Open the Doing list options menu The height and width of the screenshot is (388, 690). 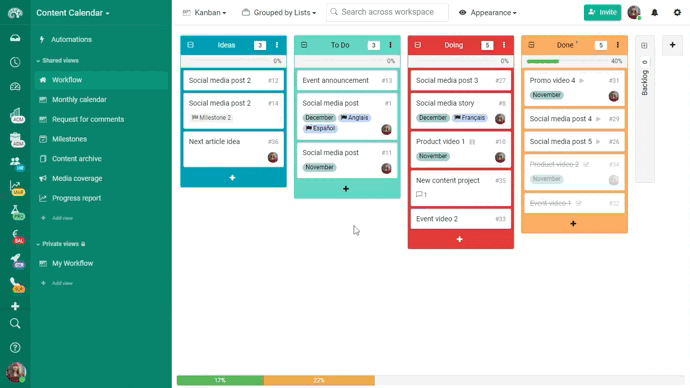click(504, 45)
